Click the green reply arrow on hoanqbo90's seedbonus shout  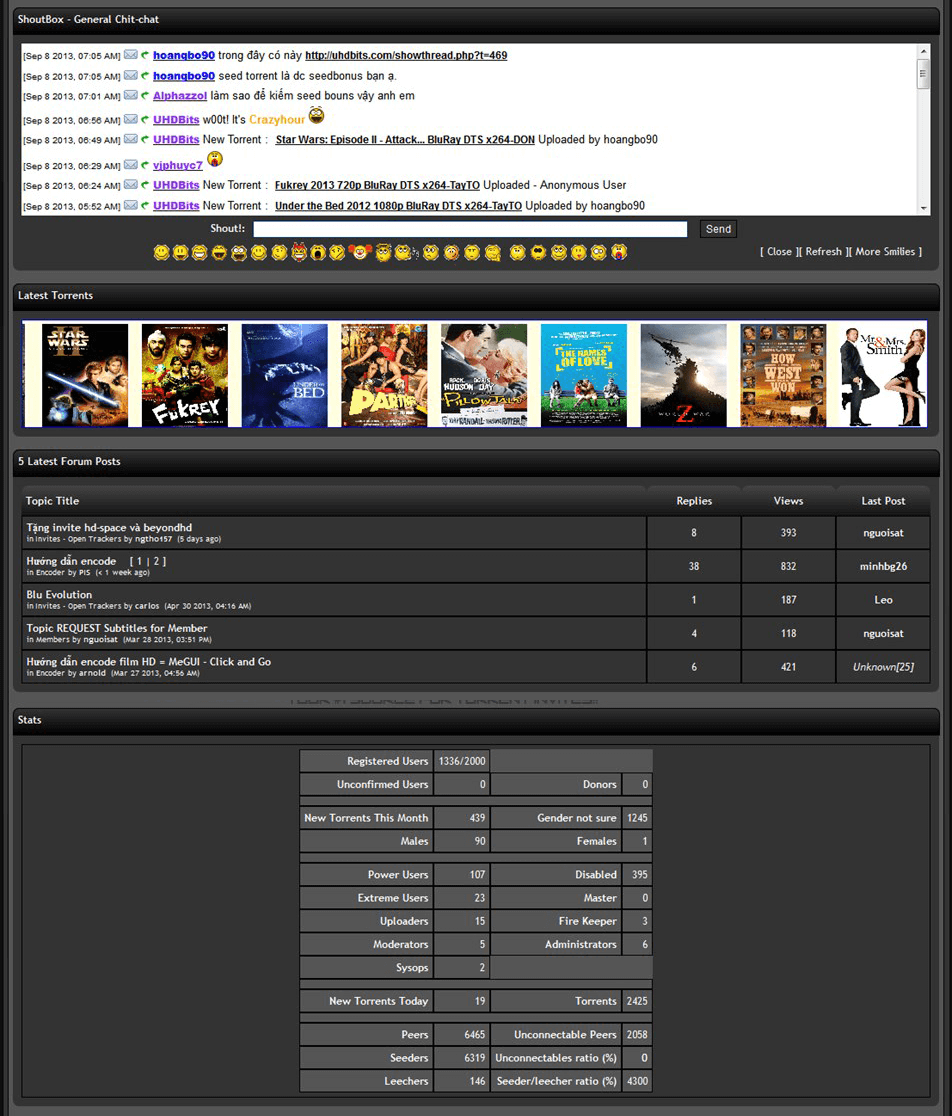pyautogui.click(x=145, y=75)
